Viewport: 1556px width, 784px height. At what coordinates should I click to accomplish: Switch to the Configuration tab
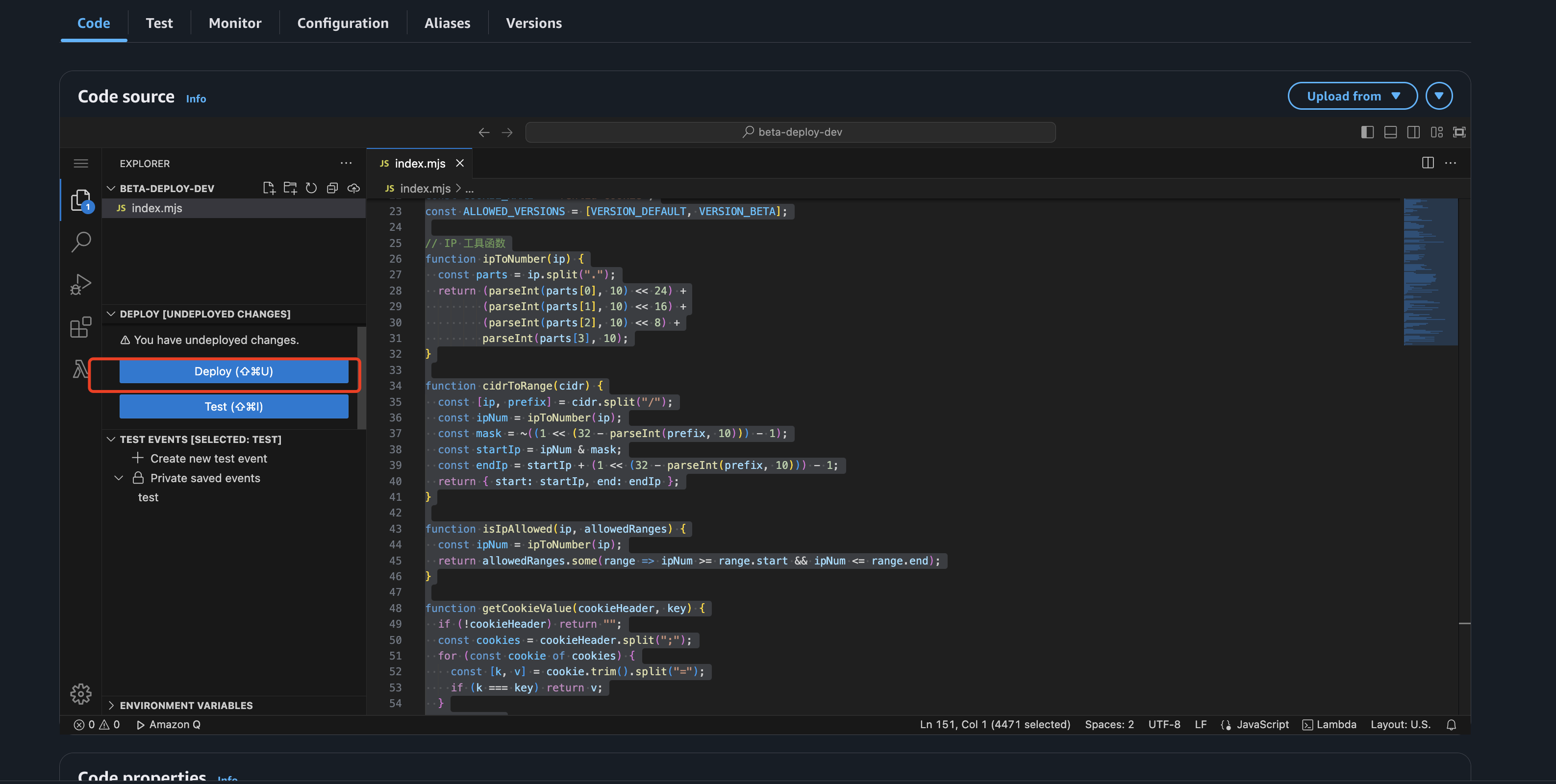click(x=343, y=23)
